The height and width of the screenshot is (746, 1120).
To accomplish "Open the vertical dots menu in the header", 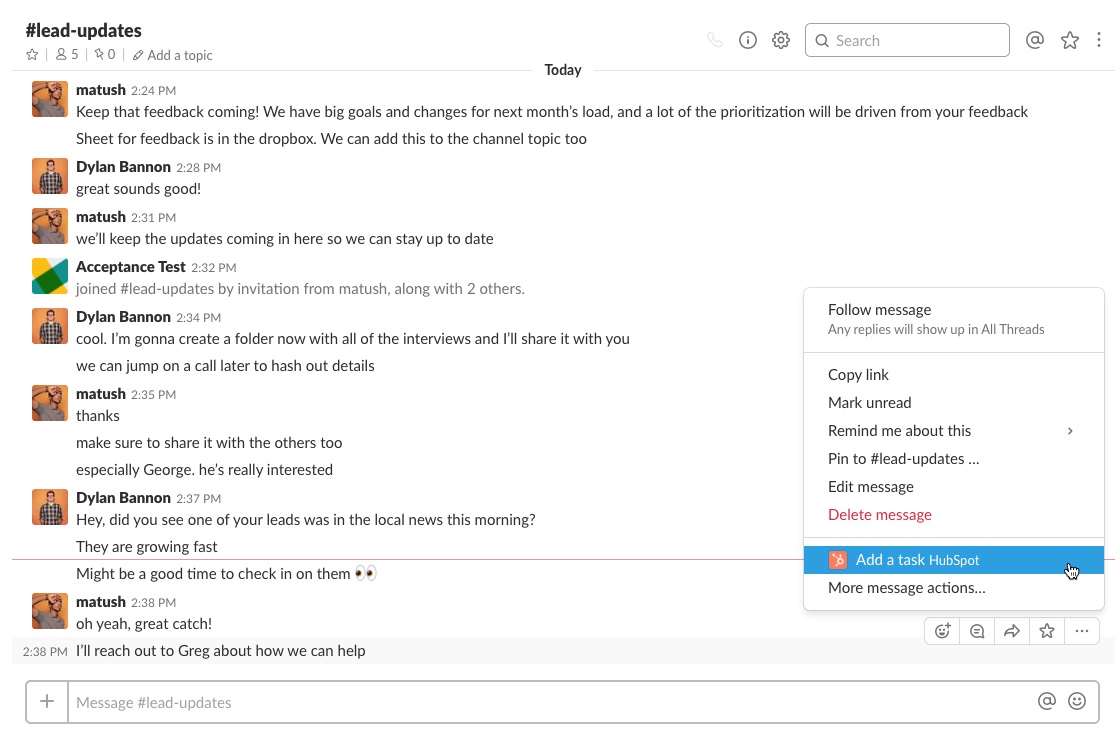I will click(1100, 40).
